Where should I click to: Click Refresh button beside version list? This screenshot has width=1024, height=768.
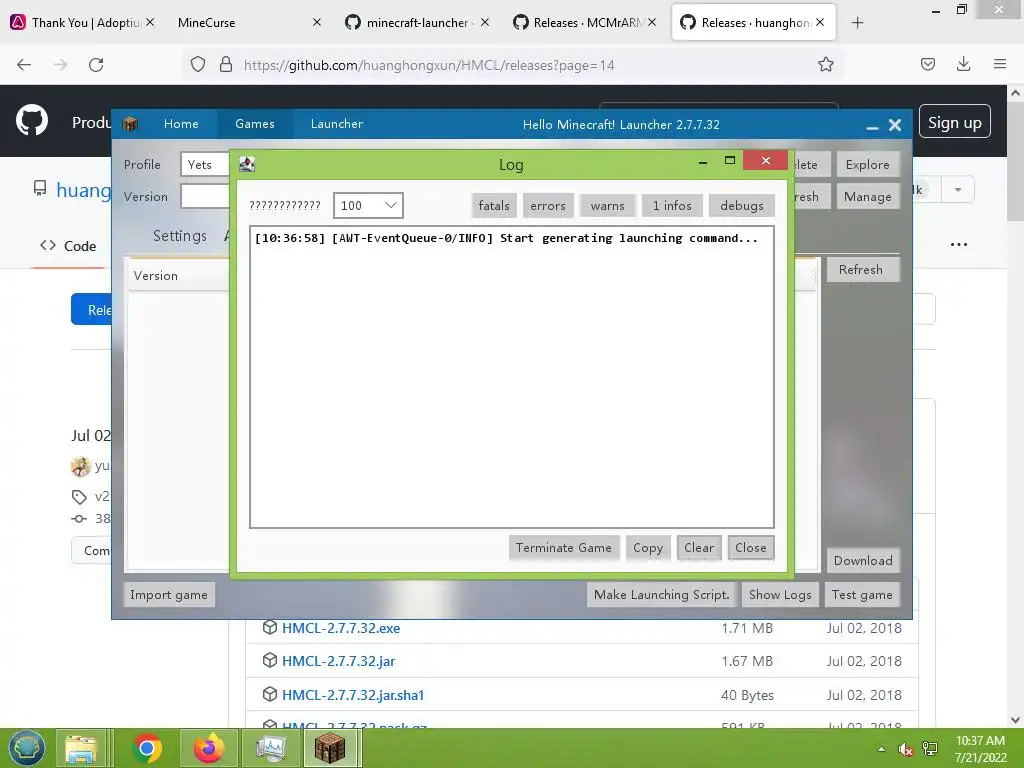pyautogui.click(x=861, y=270)
